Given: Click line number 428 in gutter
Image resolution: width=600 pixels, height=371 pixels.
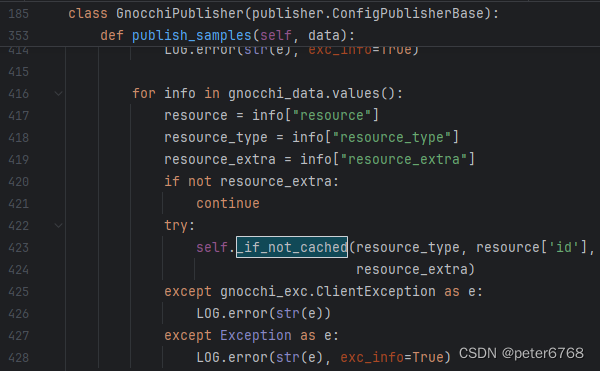Looking at the screenshot, I should click(19, 358).
